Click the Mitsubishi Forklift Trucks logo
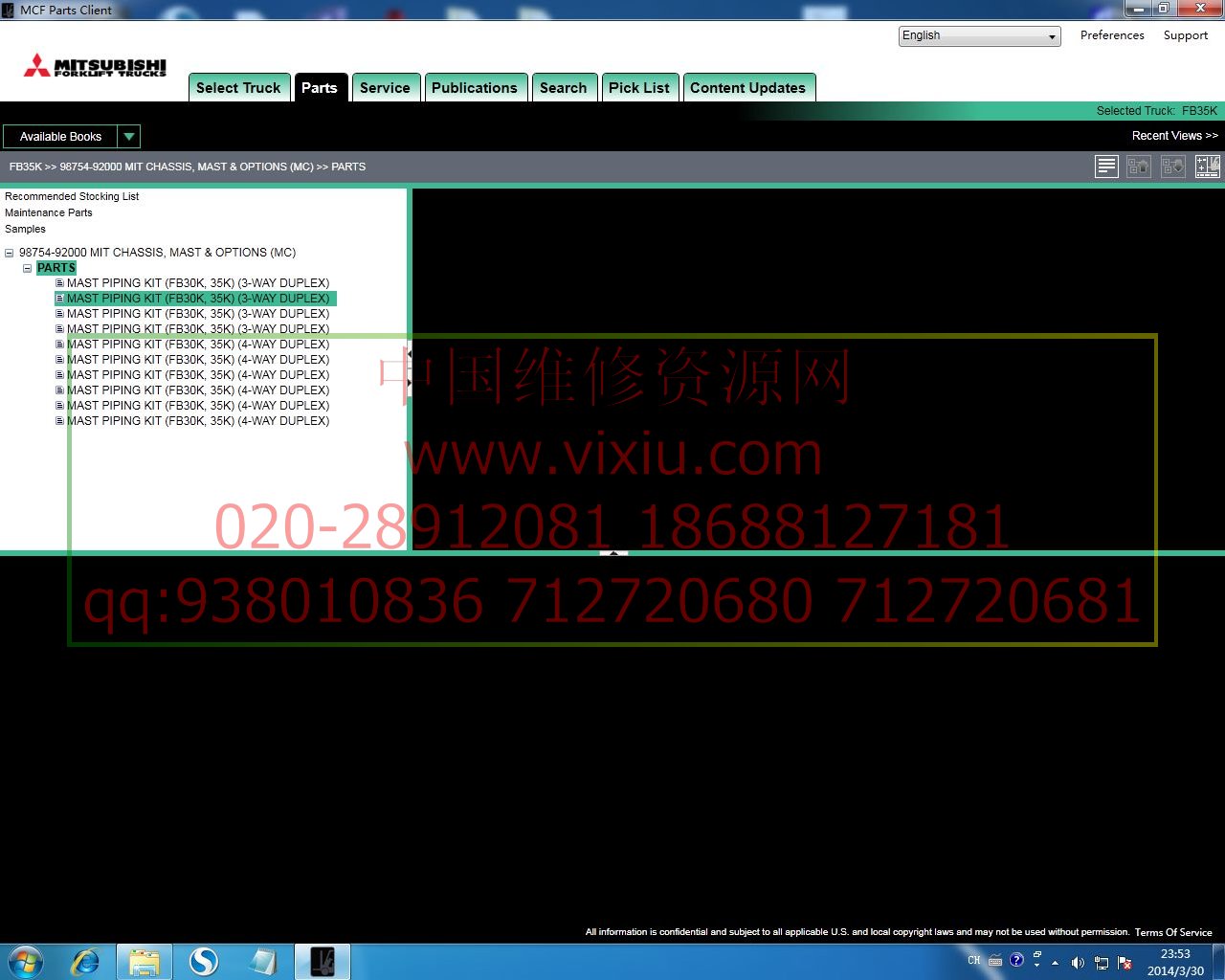Screen dimensions: 1225x980 tap(96, 66)
